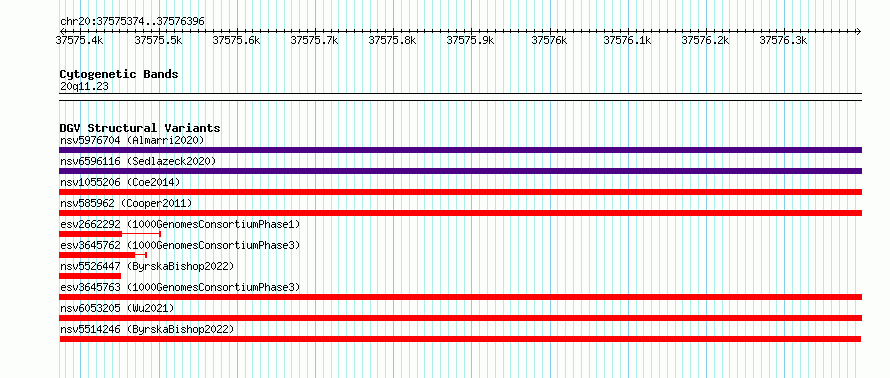Click the nsv6596116 (Sedlazeck2020) variant label
This screenshot has height=378, width=890.
[x=138, y=161]
